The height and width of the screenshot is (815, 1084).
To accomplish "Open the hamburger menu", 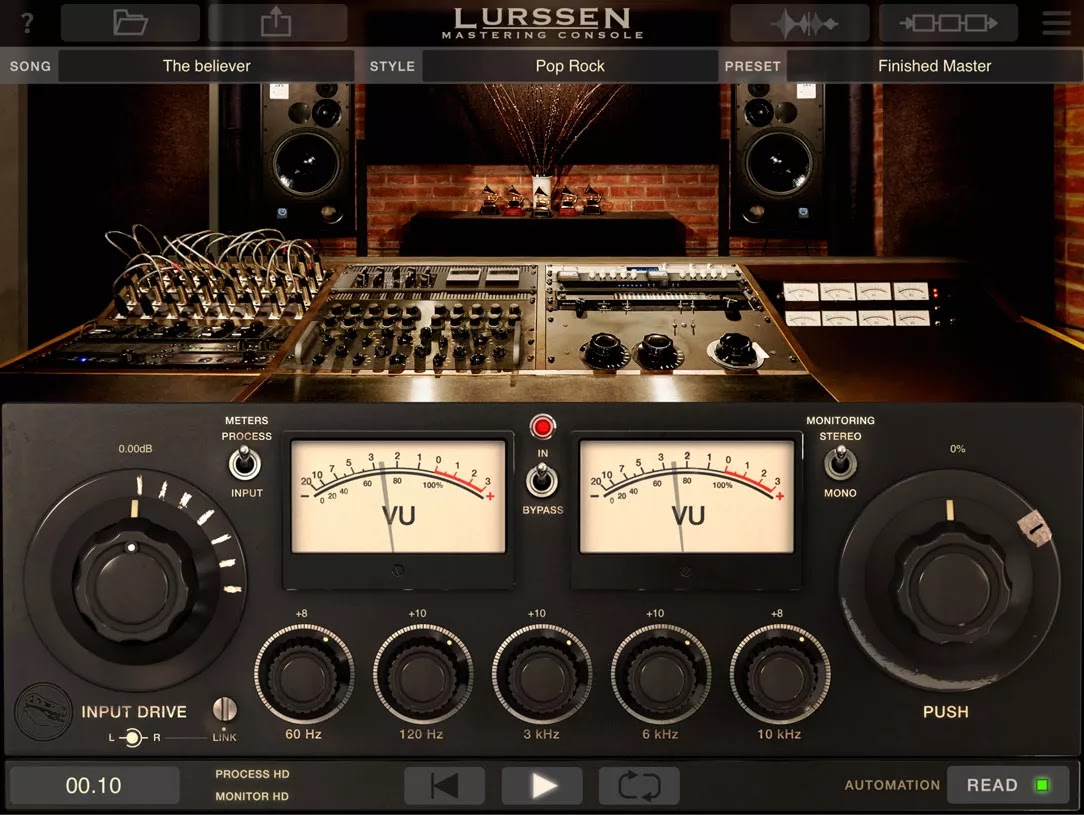I will 1055,22.
